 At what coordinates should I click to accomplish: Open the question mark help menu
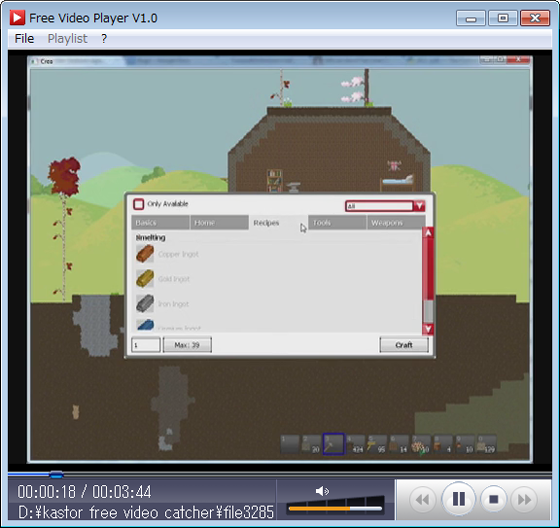coord(104,38)
